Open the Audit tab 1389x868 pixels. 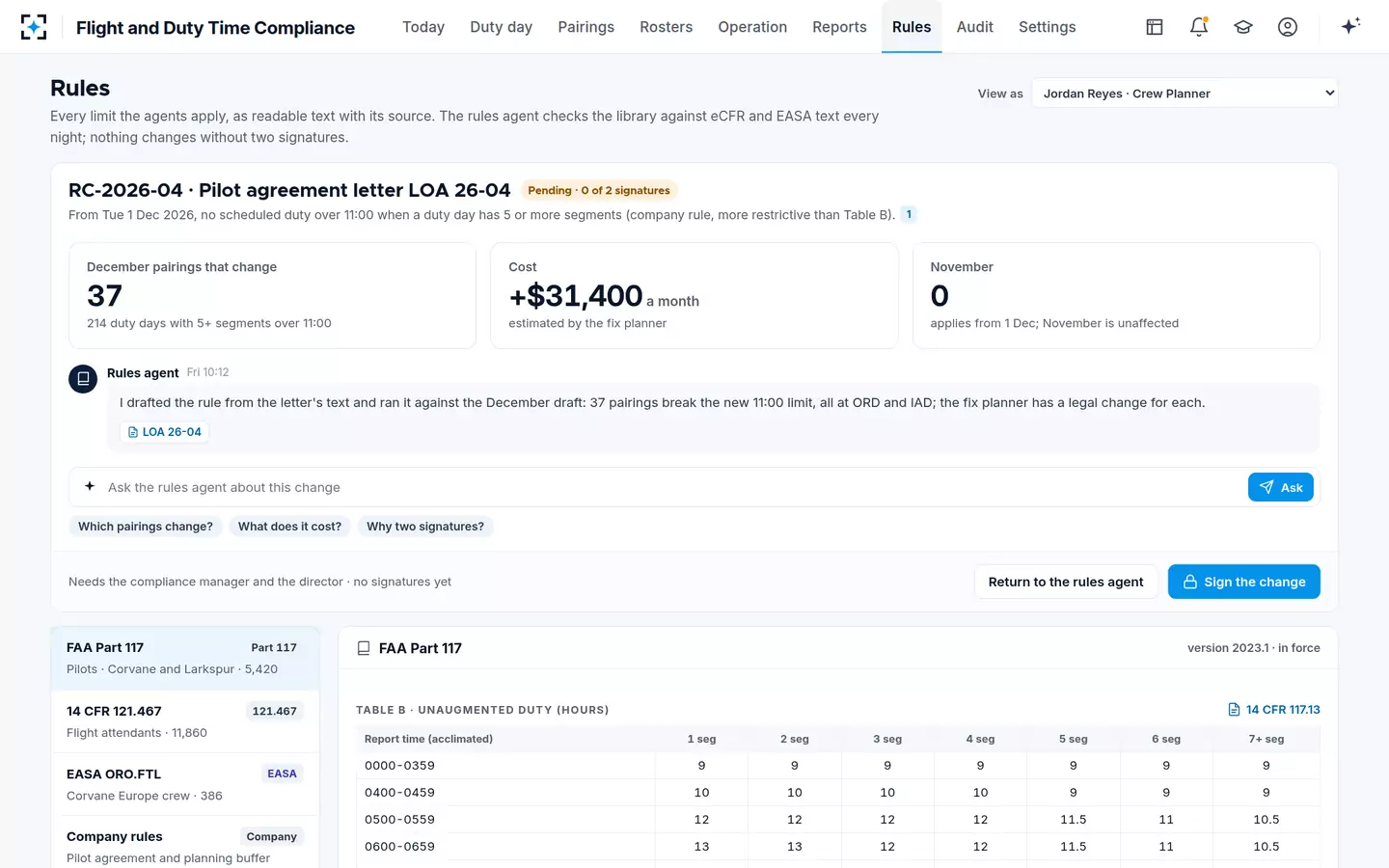click(974, 27)
